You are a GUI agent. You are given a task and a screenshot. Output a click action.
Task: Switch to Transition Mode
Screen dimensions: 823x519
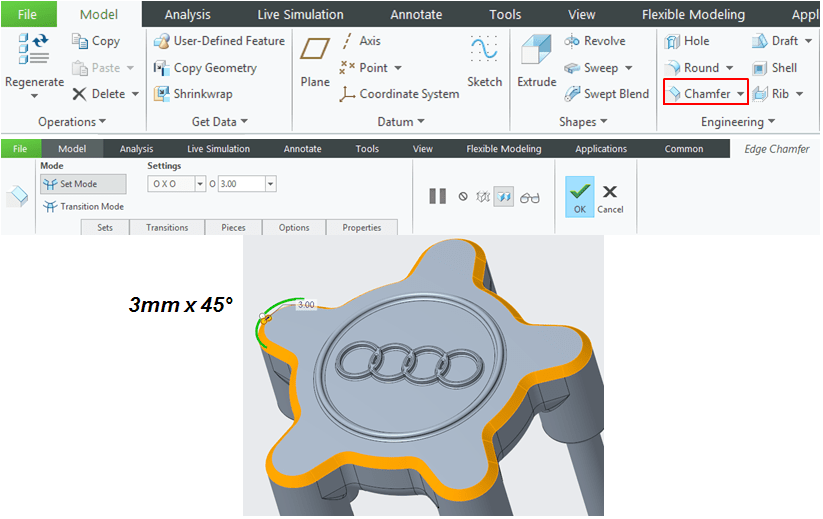pos(84,206)
